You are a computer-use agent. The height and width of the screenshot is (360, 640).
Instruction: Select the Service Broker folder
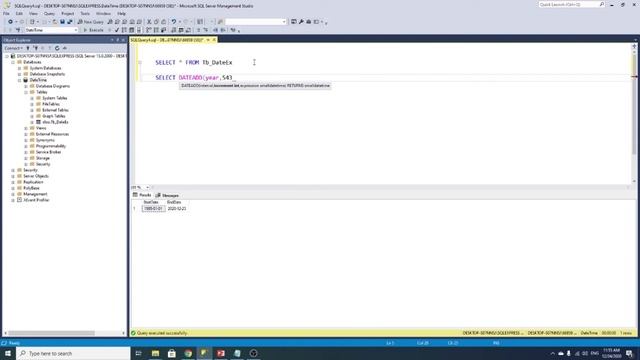click(48, 152)
